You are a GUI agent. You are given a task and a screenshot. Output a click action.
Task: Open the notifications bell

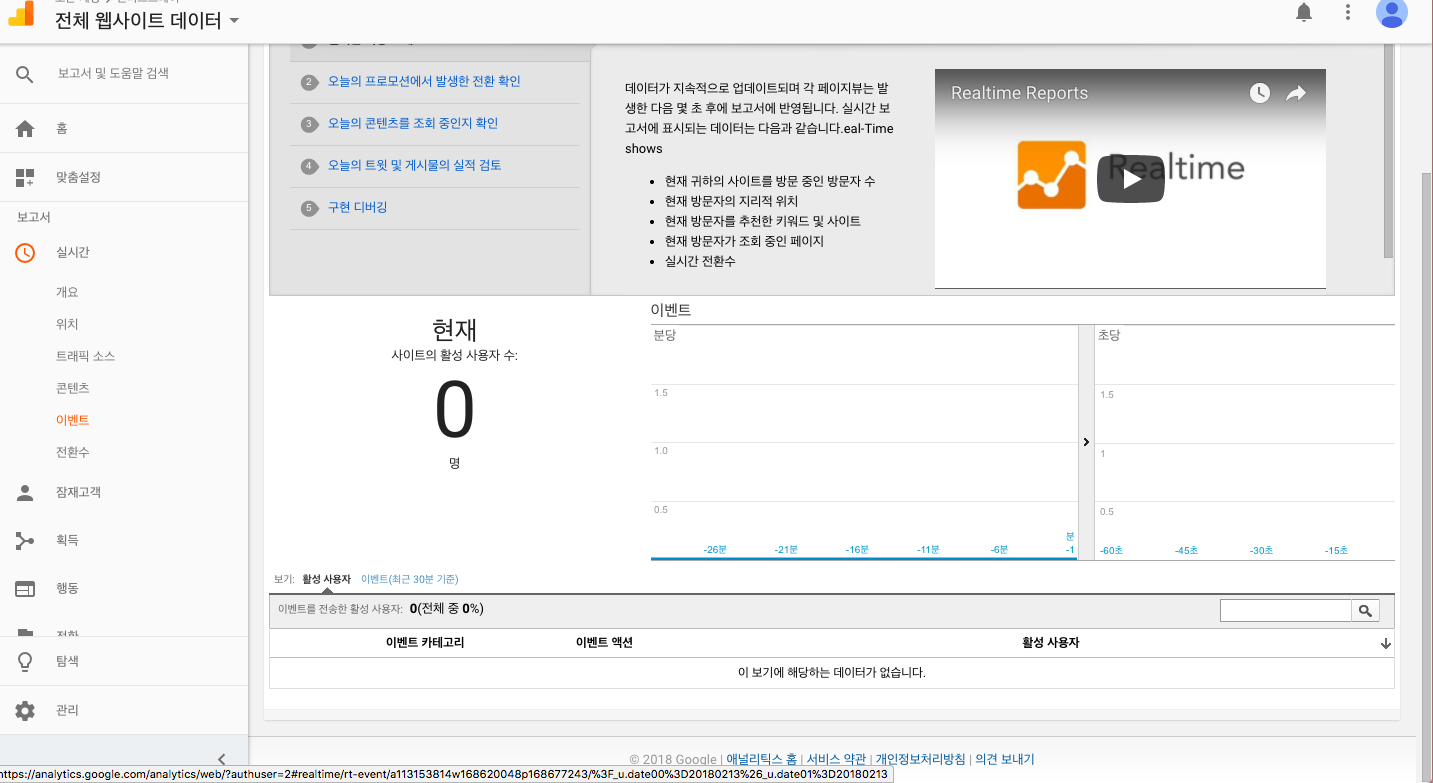1304,12
